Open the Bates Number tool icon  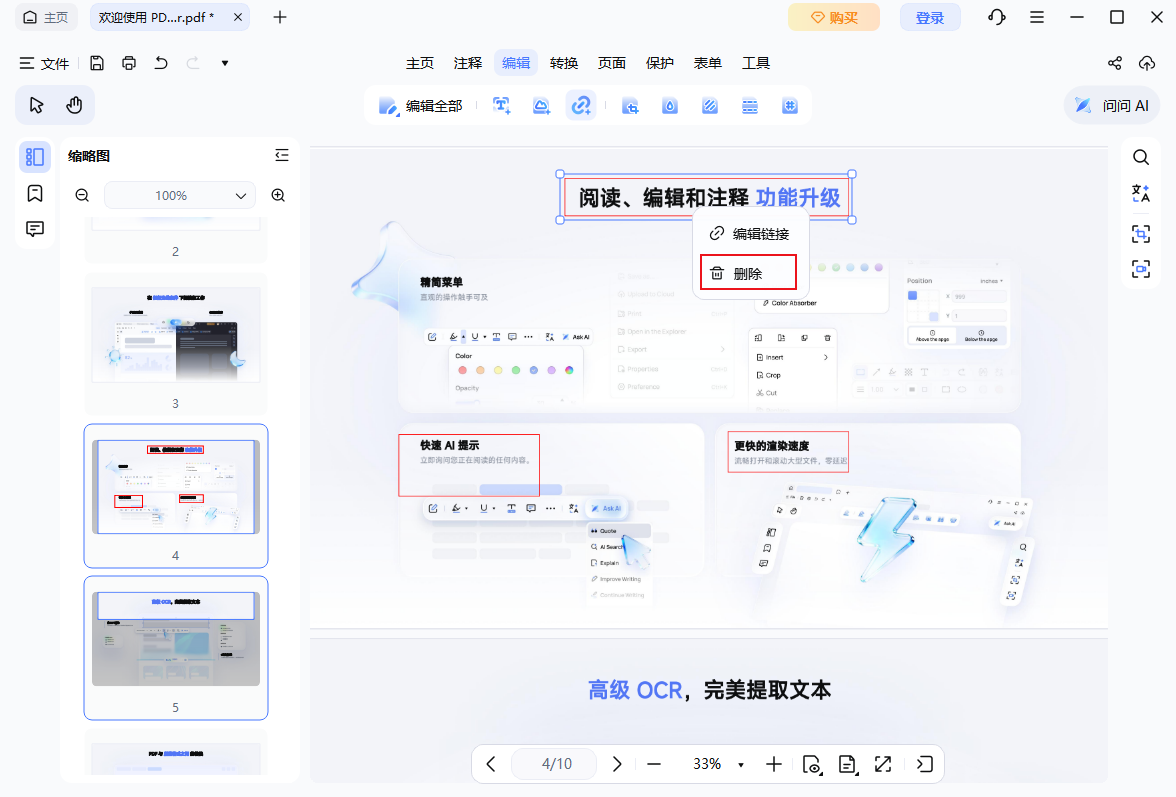click(x=790, y=106)
